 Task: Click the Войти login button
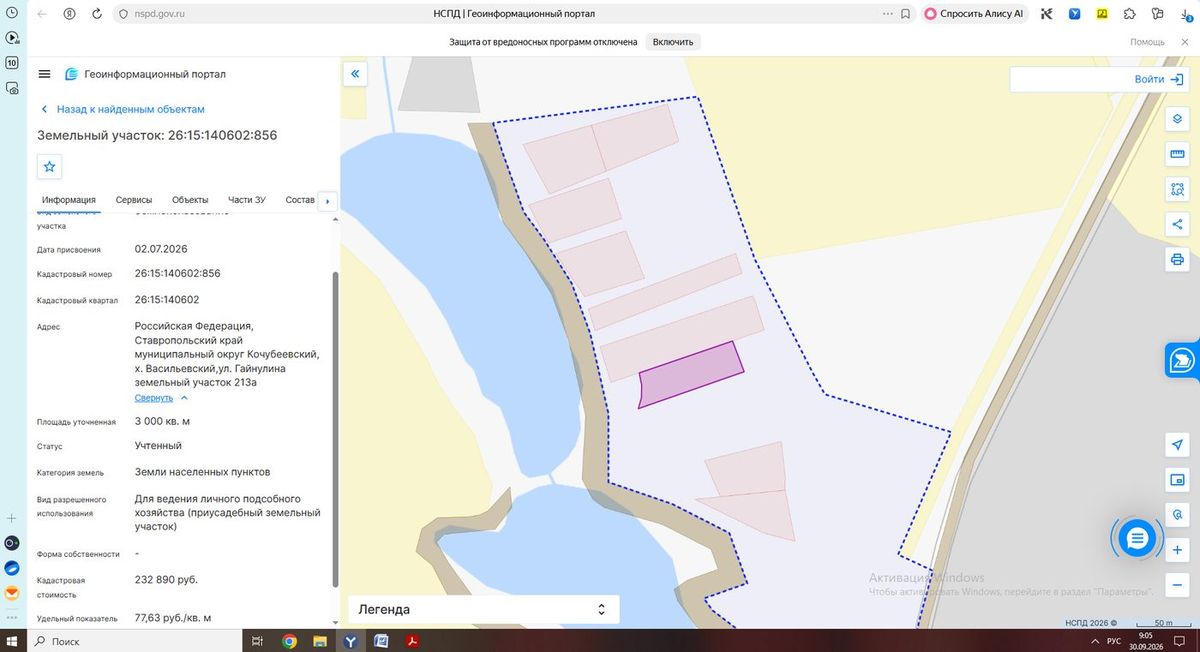[x=1158, y=79]
